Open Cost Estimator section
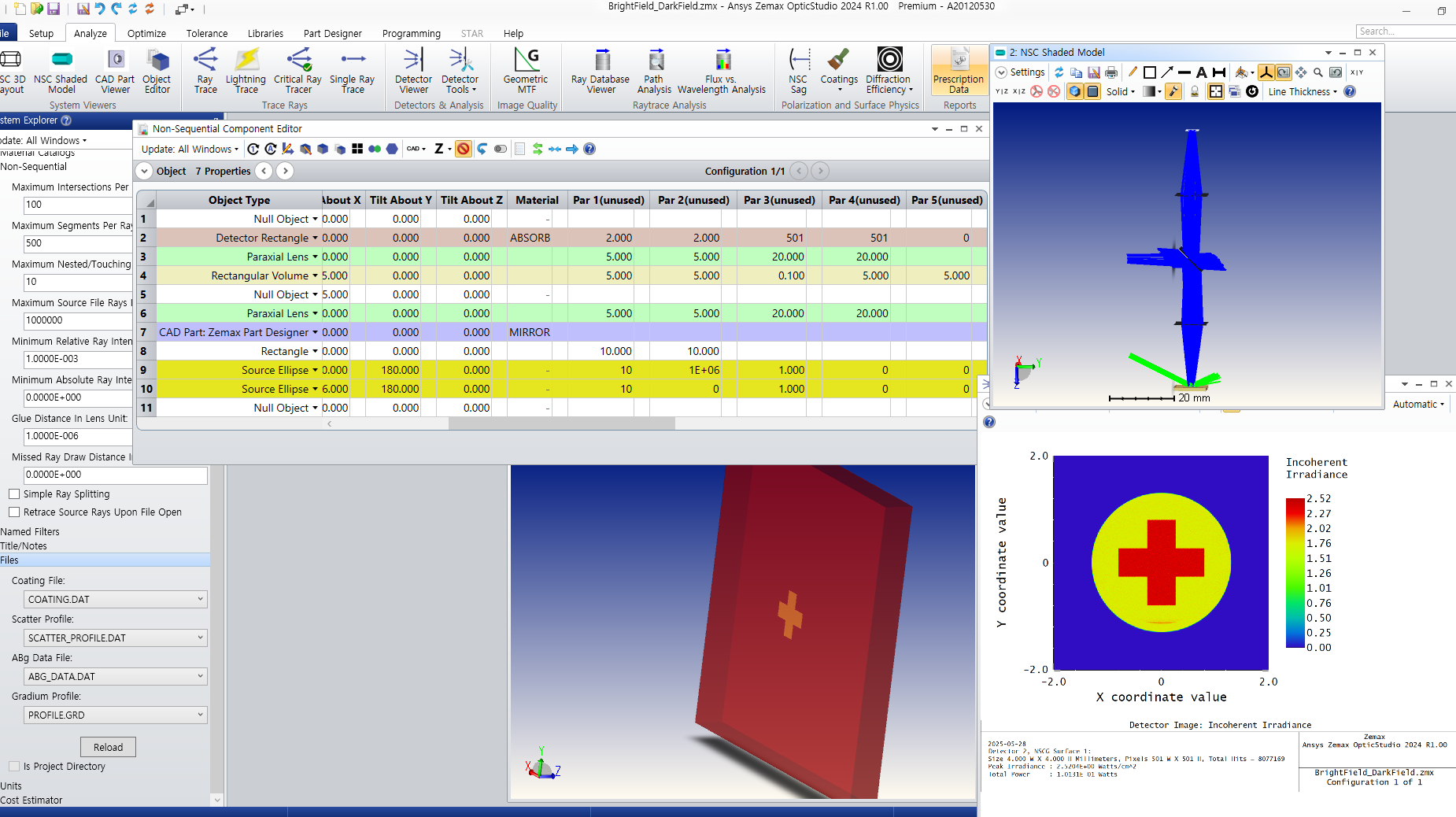This screenshot has width=1456, height=817. (31, 800)
